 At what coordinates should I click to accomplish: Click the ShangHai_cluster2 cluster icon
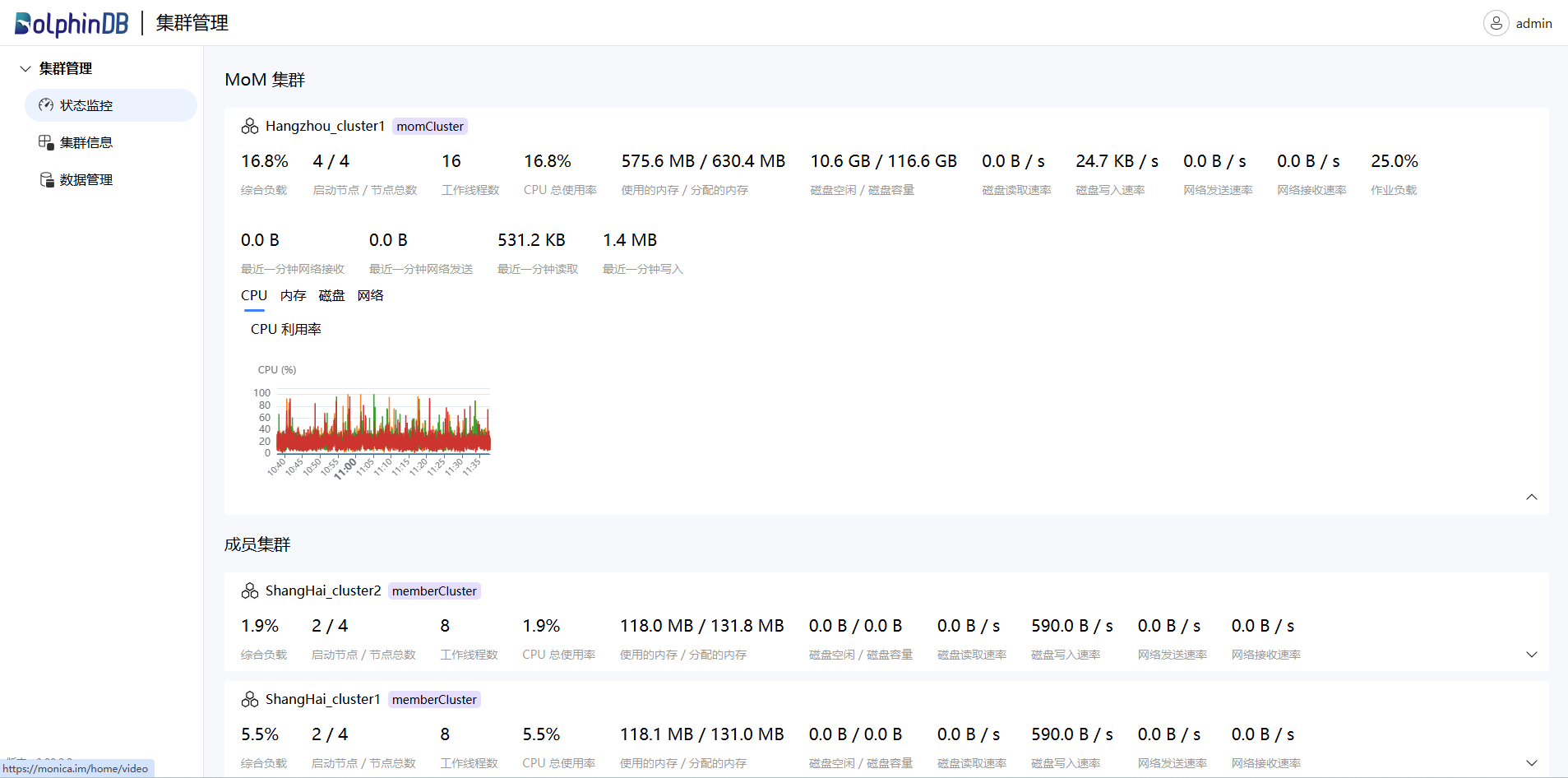pyautogui.click(x=250, y=590)
